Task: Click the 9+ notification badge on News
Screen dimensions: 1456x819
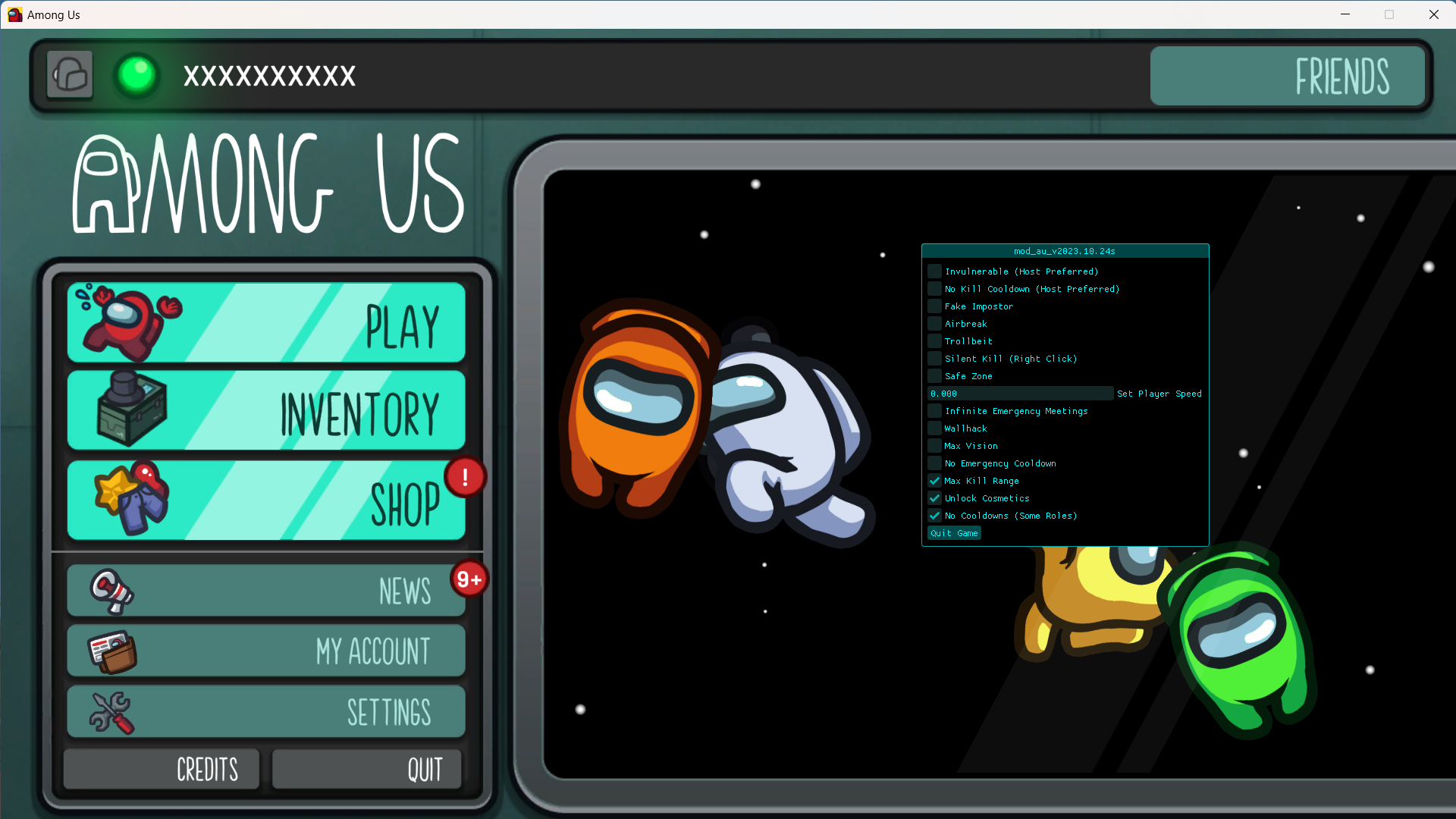Action: coord(469,579)
